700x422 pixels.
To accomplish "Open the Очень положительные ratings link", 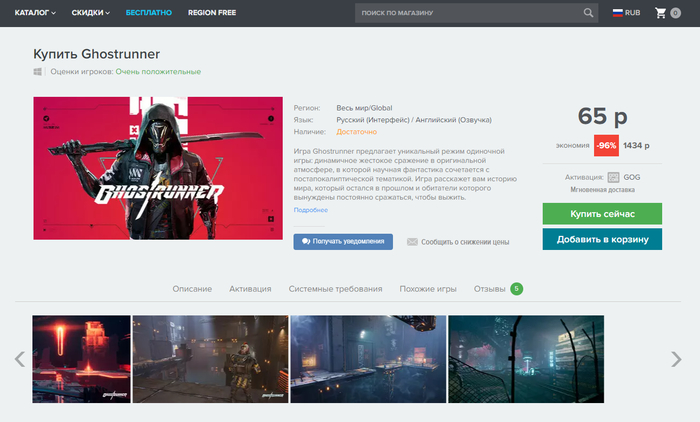I will pos(158,71).
